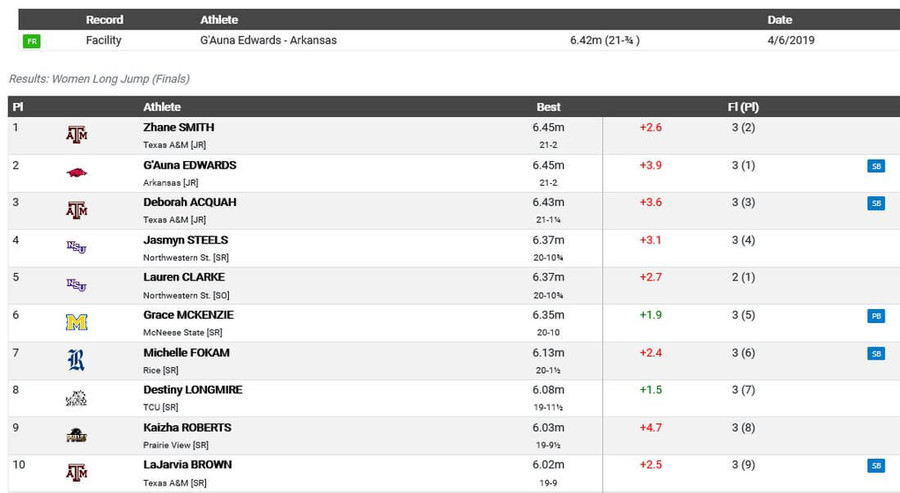Click SB badge in G'Auna Edwards row

[x=876, y=166]
